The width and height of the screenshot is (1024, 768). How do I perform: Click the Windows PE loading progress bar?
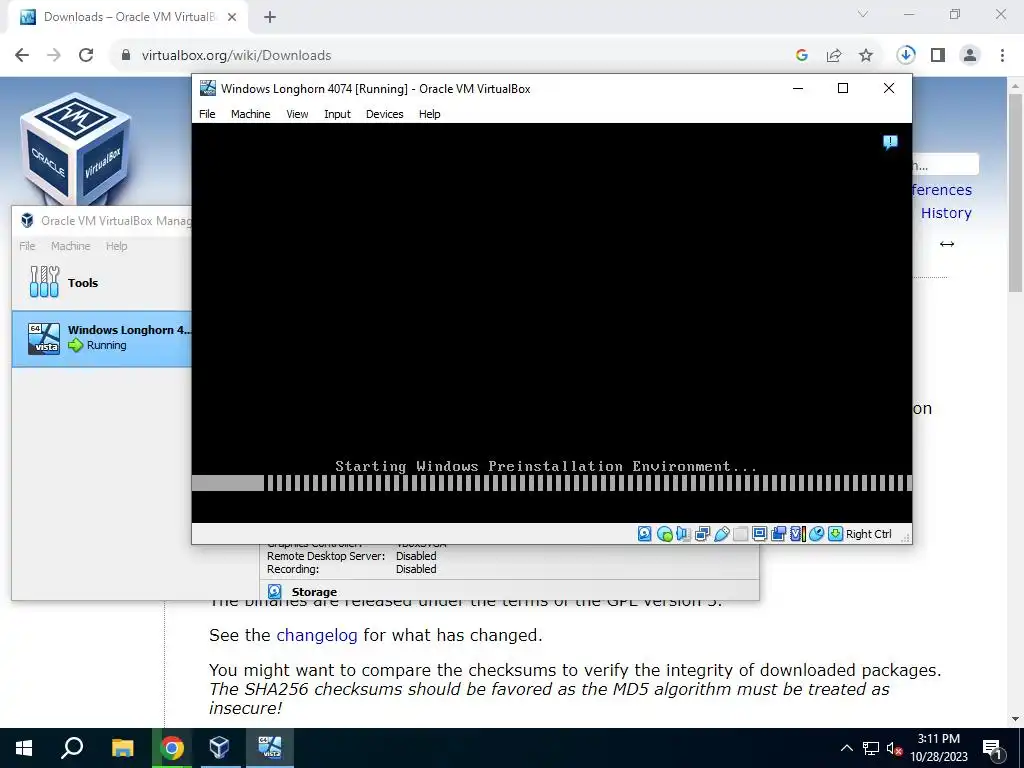[552, 483]
